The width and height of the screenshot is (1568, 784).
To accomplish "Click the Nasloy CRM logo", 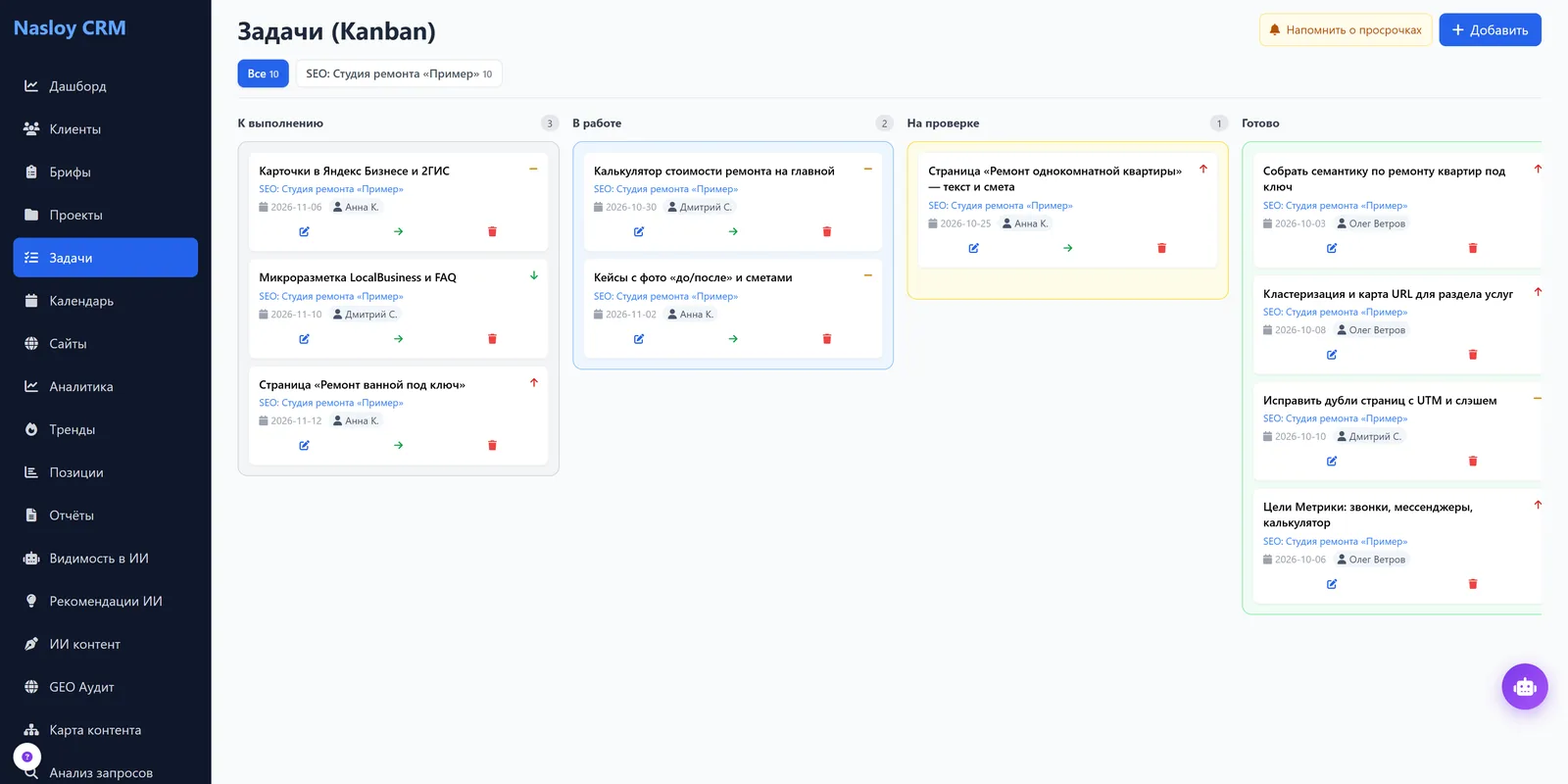I will (70, 28).
